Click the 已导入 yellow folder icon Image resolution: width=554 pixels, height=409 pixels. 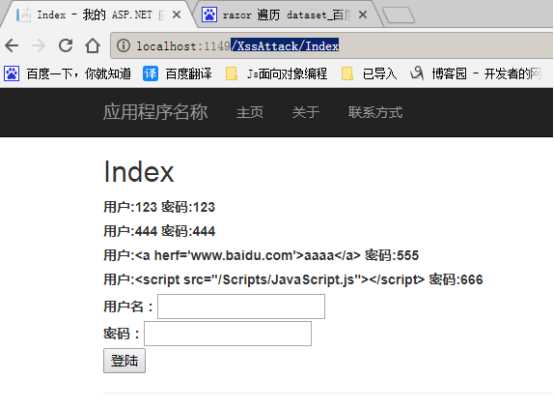347,74
